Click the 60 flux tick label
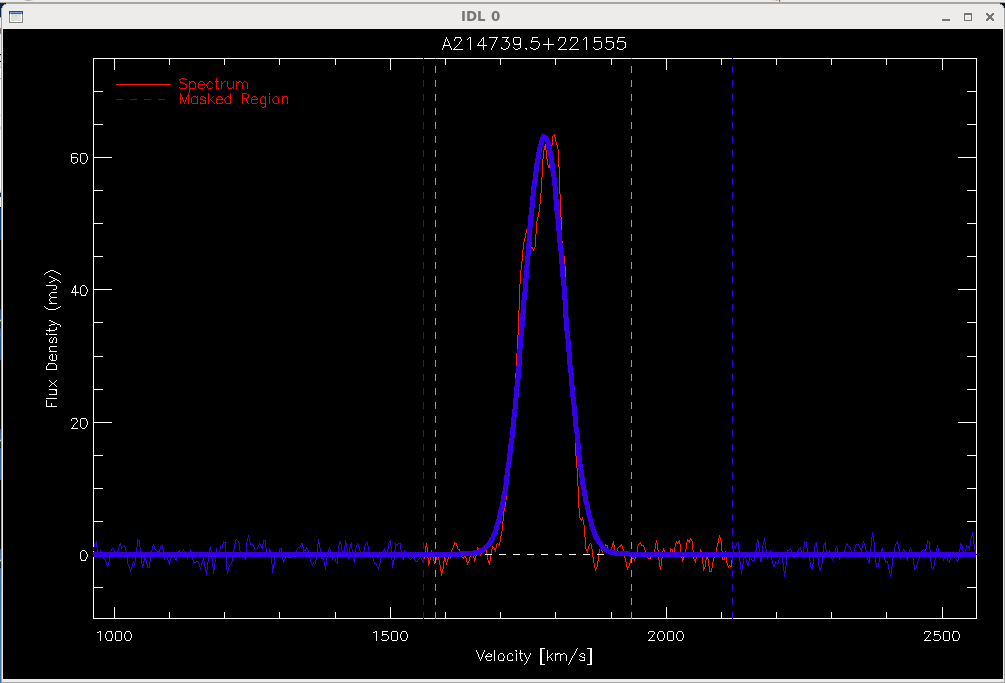Screen dimensions: 1005x683 (x=79, y=158)
